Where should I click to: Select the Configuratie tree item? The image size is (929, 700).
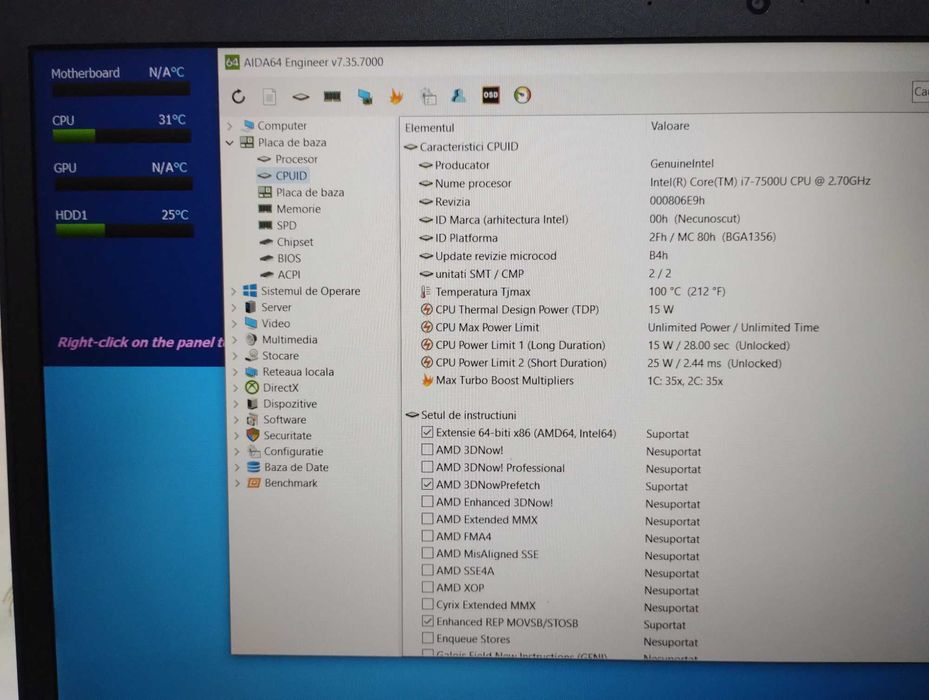293,451
